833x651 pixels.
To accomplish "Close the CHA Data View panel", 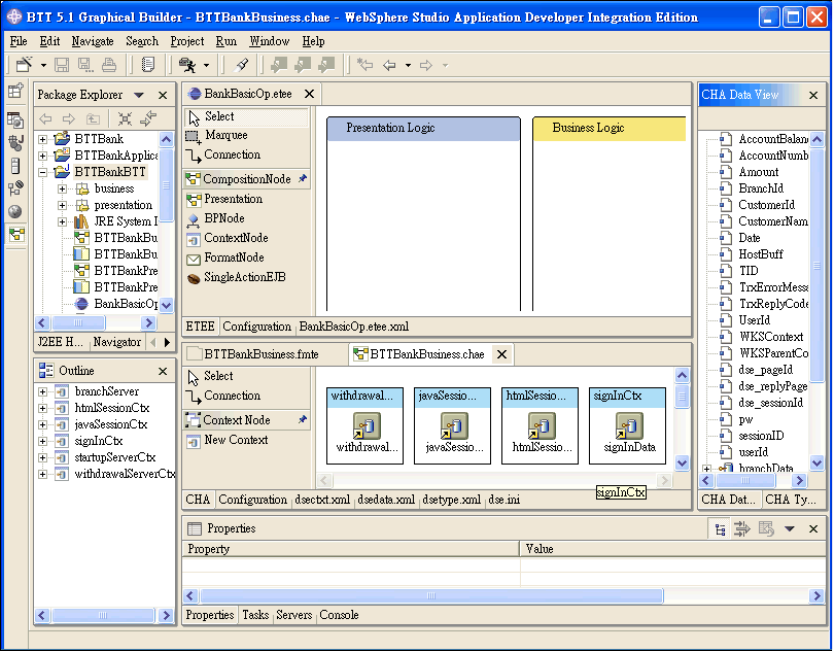I will pyautogui.click(x=813, y=95).
